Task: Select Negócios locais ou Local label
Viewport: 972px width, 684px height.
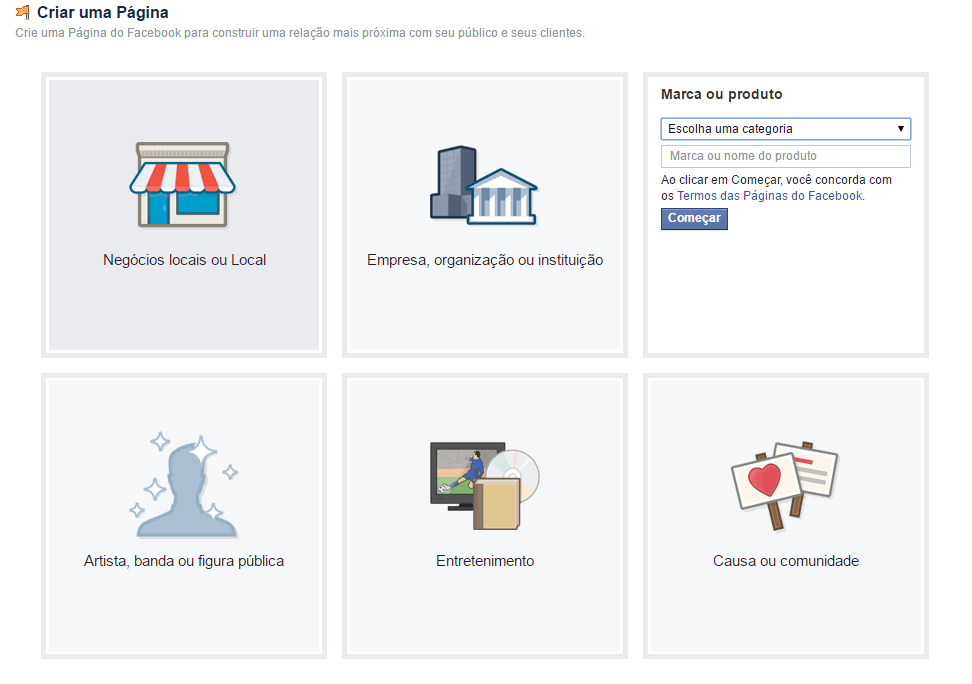Action: [x=184, y=260]
